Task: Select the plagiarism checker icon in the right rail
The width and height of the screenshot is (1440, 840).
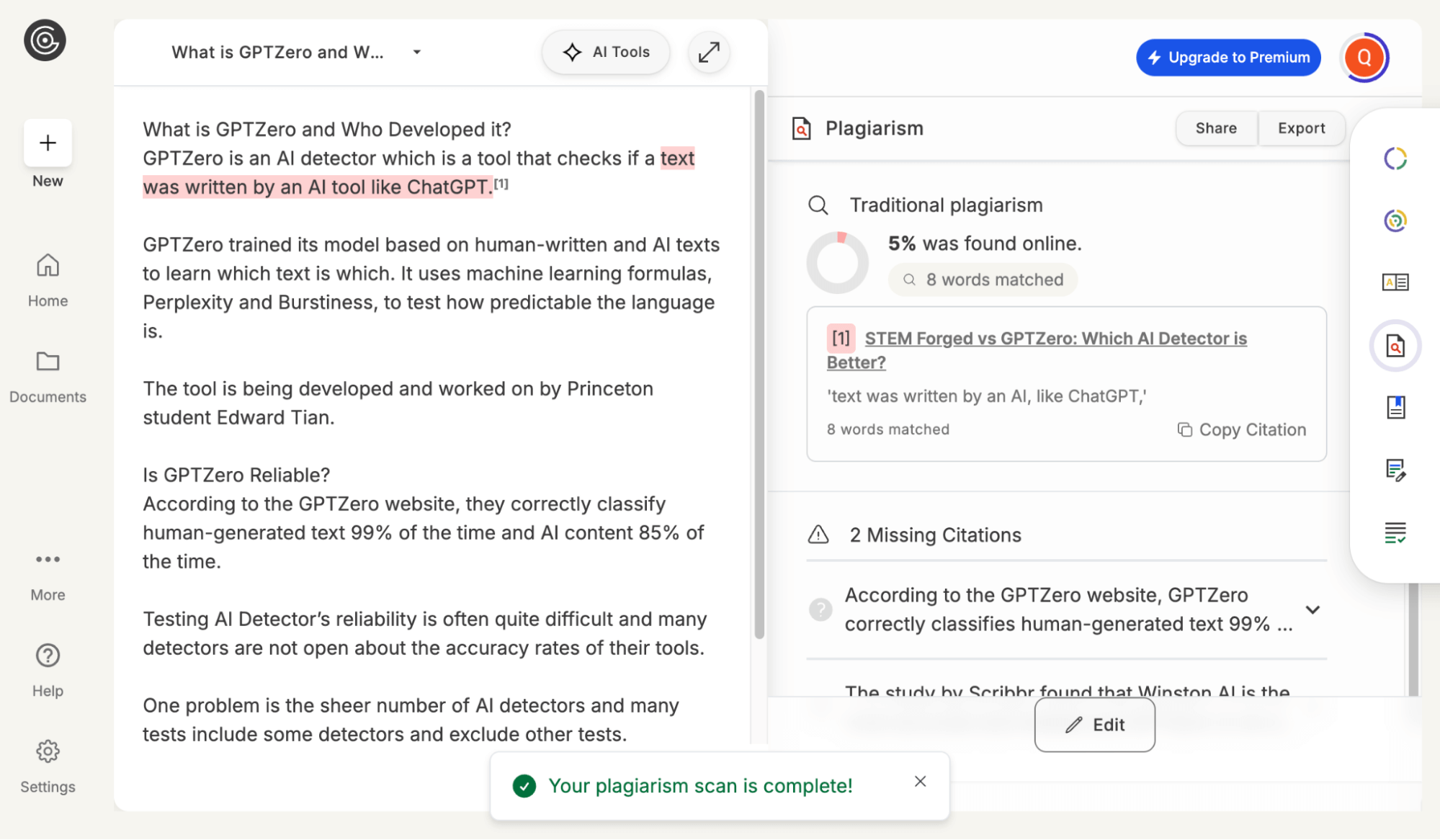Action: click(x=1395, y=346)
